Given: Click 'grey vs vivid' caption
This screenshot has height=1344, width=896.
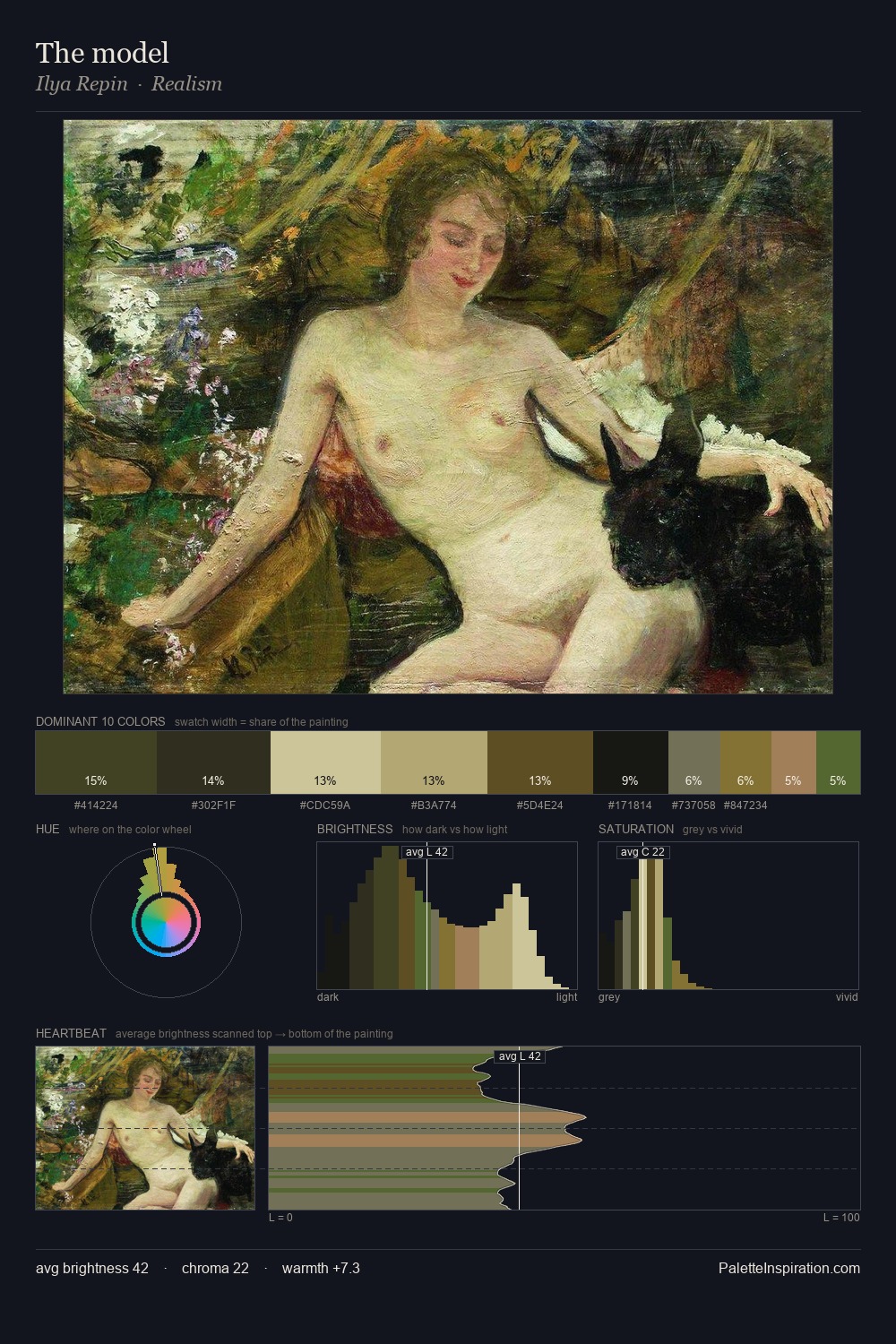Looking at the screenshot, I should pos(712,830).
